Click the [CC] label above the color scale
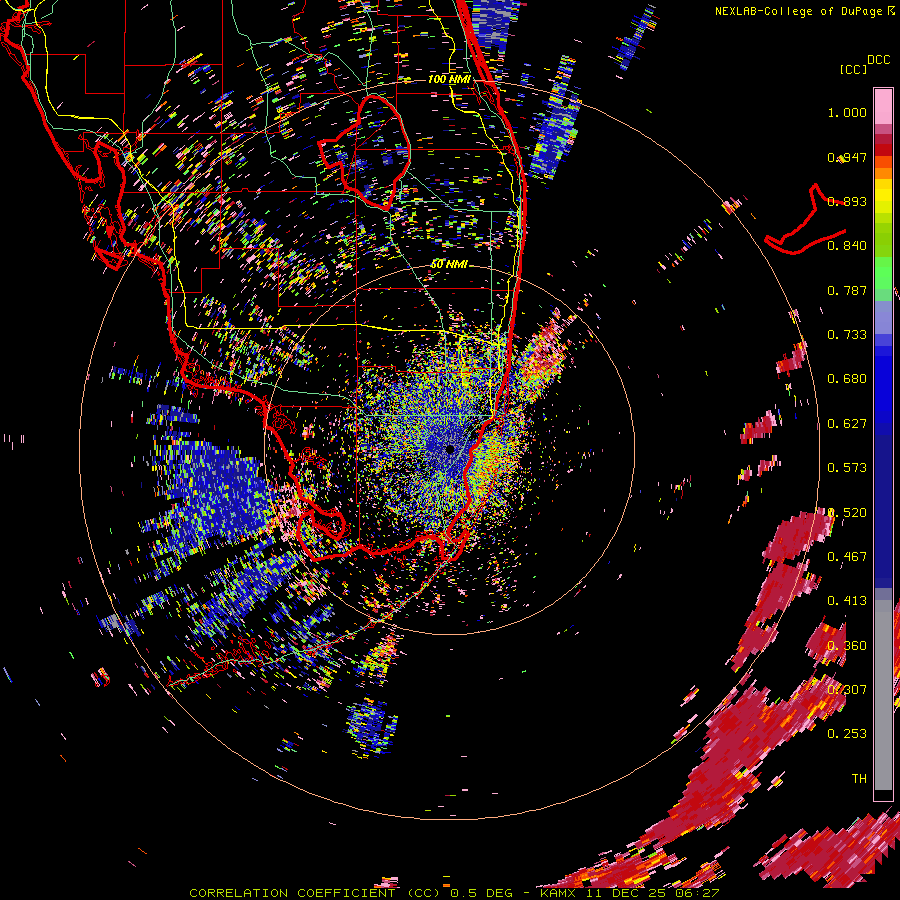 coord(853,69)
